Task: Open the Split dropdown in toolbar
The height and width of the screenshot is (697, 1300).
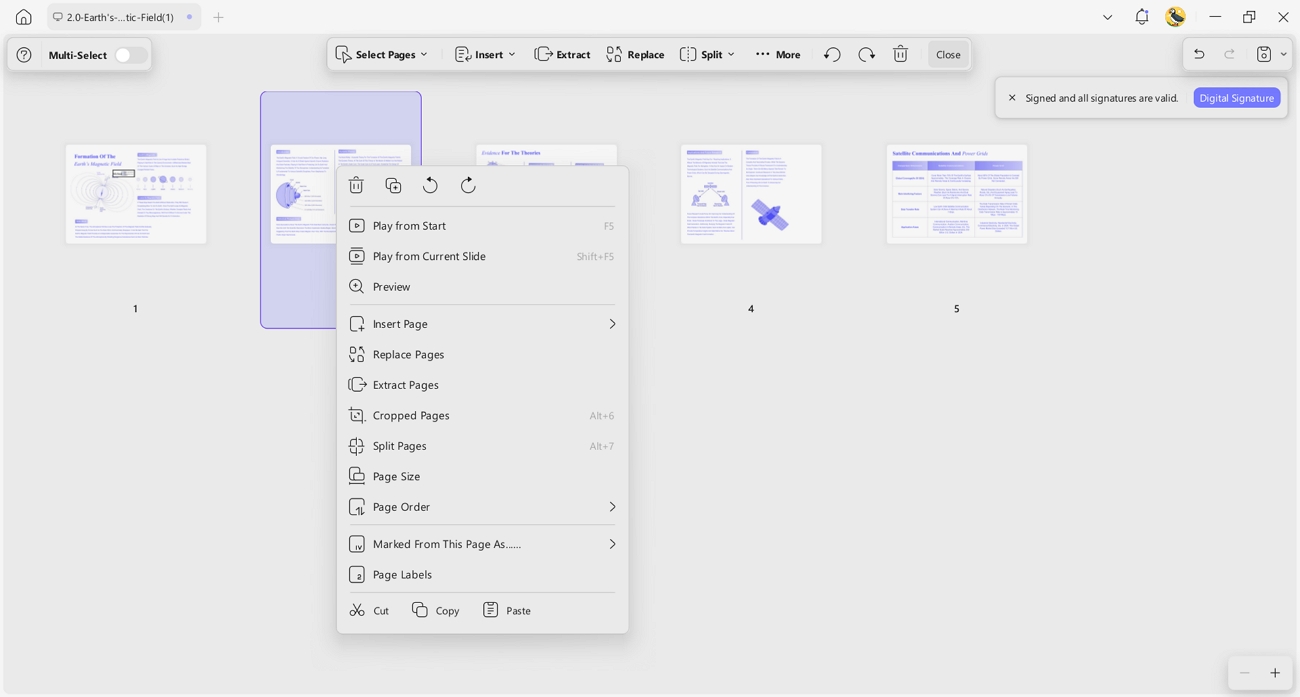Action: 707,54
